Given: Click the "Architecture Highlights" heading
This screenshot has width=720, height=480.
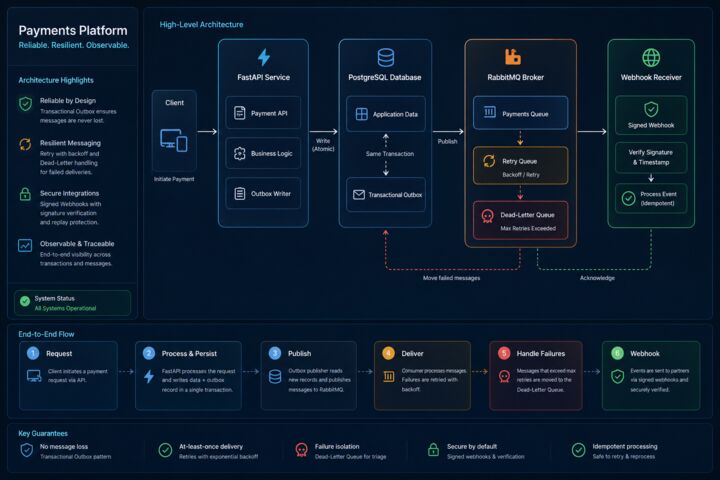Looking at the screenshot, I should point(56,80).
